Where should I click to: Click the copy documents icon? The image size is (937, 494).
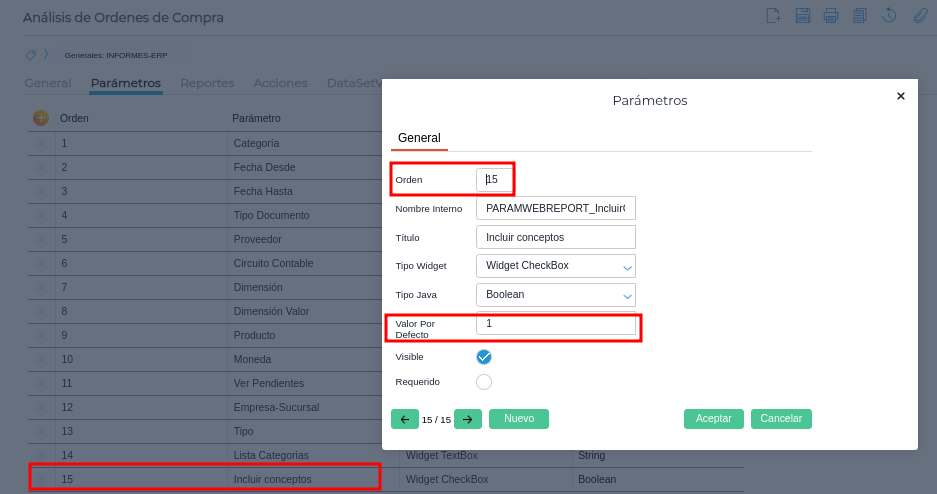tap(860, 15)
